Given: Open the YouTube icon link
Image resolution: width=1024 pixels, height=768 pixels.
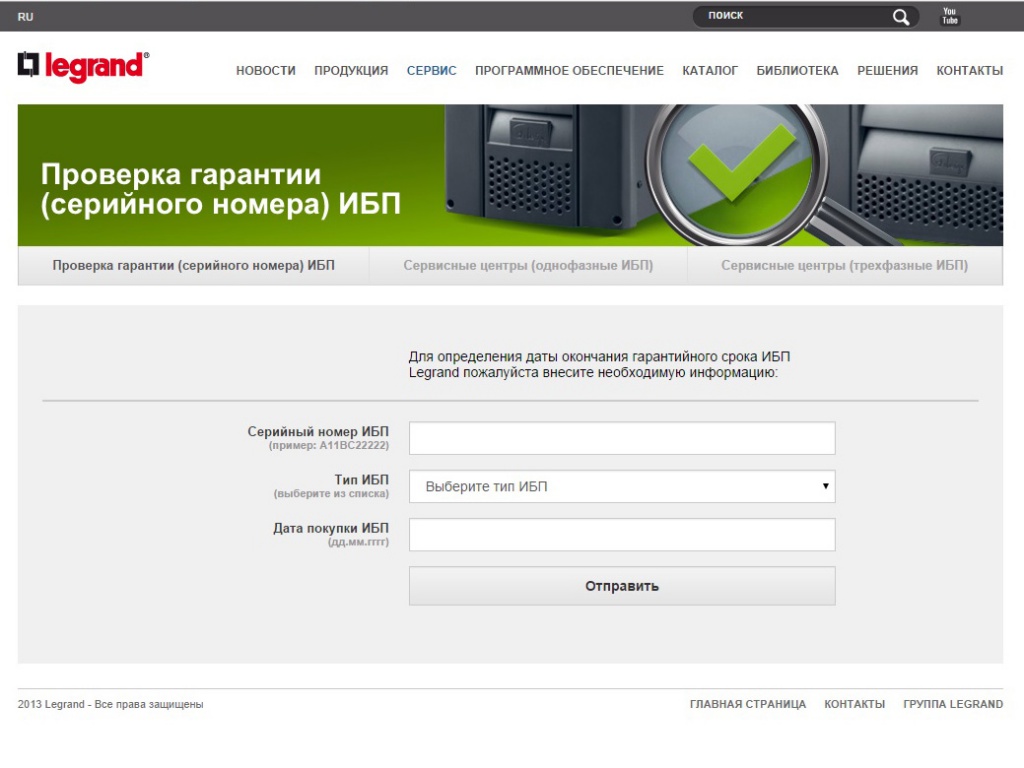Looking at the screenshot, I should [x=950, y=16].
